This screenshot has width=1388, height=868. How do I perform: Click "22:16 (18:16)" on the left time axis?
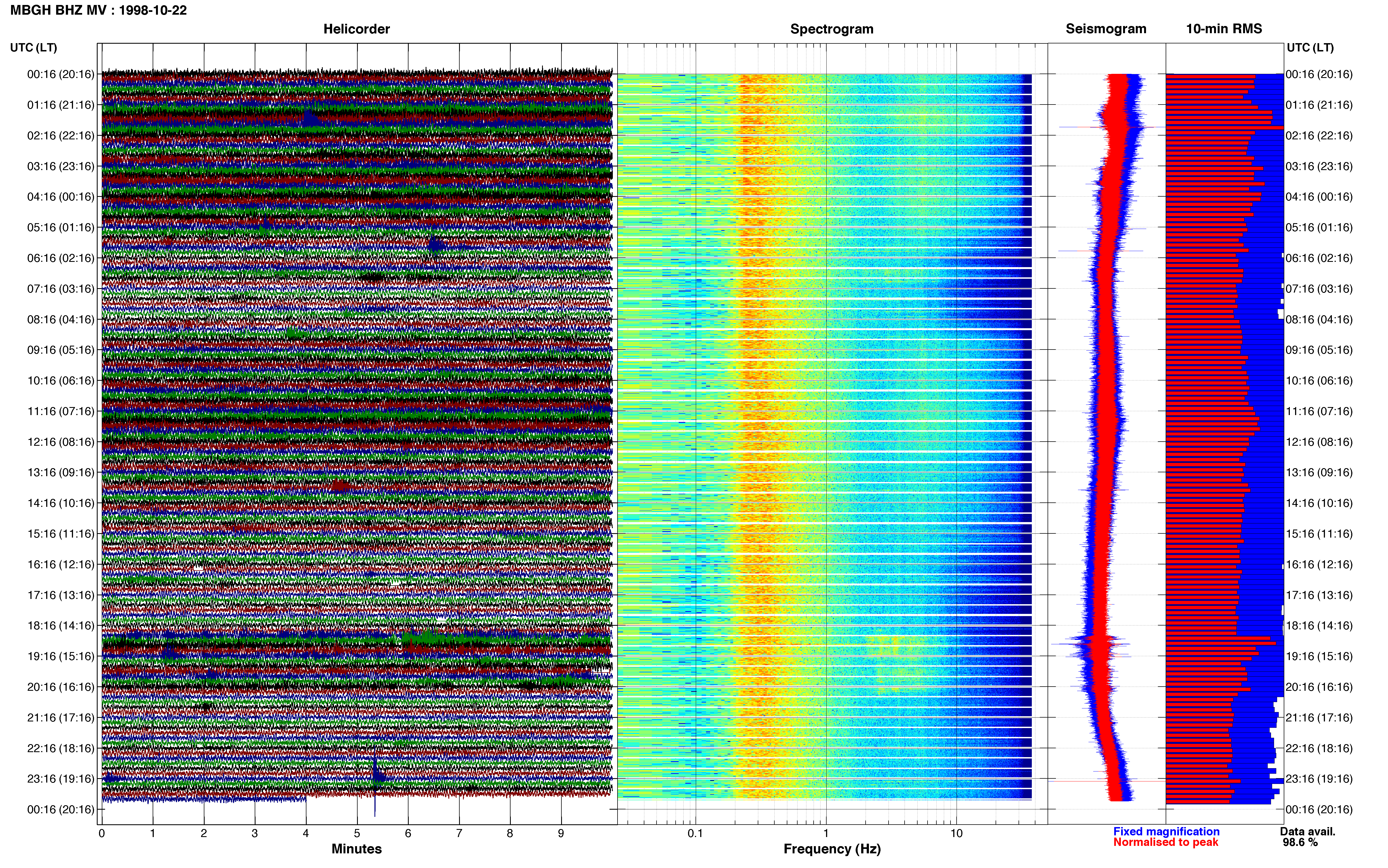pyautogui.click(x=61, y=748)
